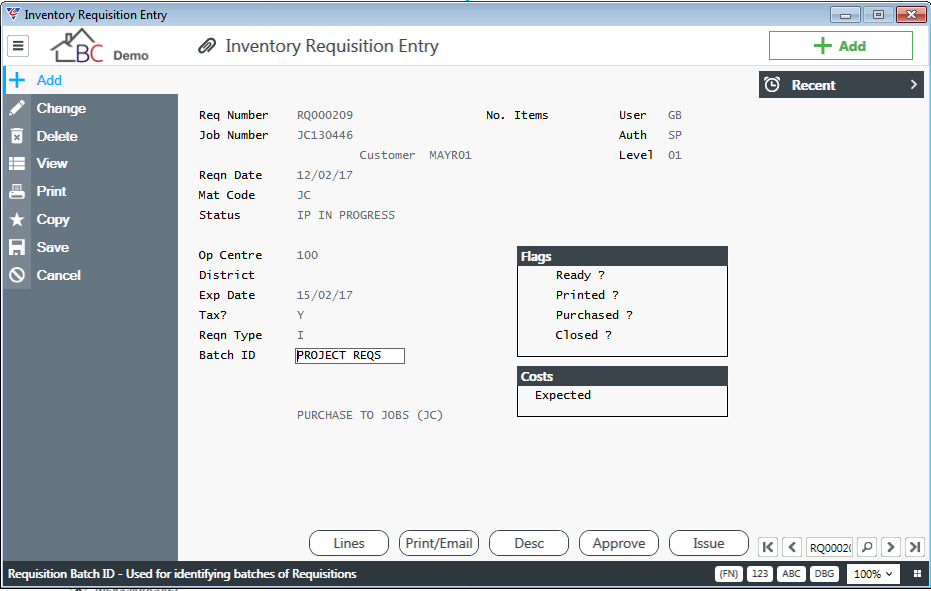Click the Expected cost label
Viewport: 931px width, 591px height.
click(x=563, y=395)
